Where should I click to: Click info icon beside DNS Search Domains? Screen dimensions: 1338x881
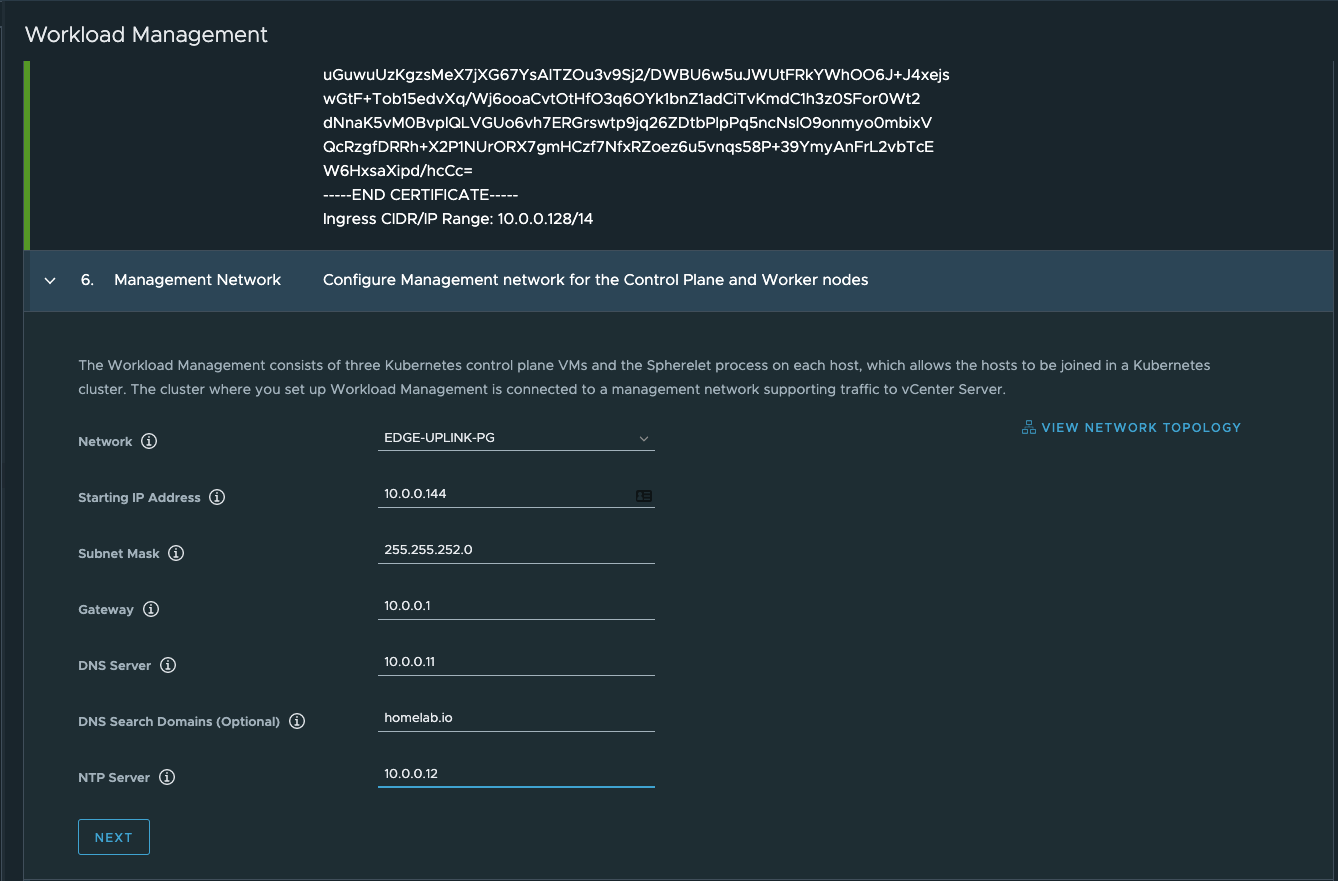297,721
